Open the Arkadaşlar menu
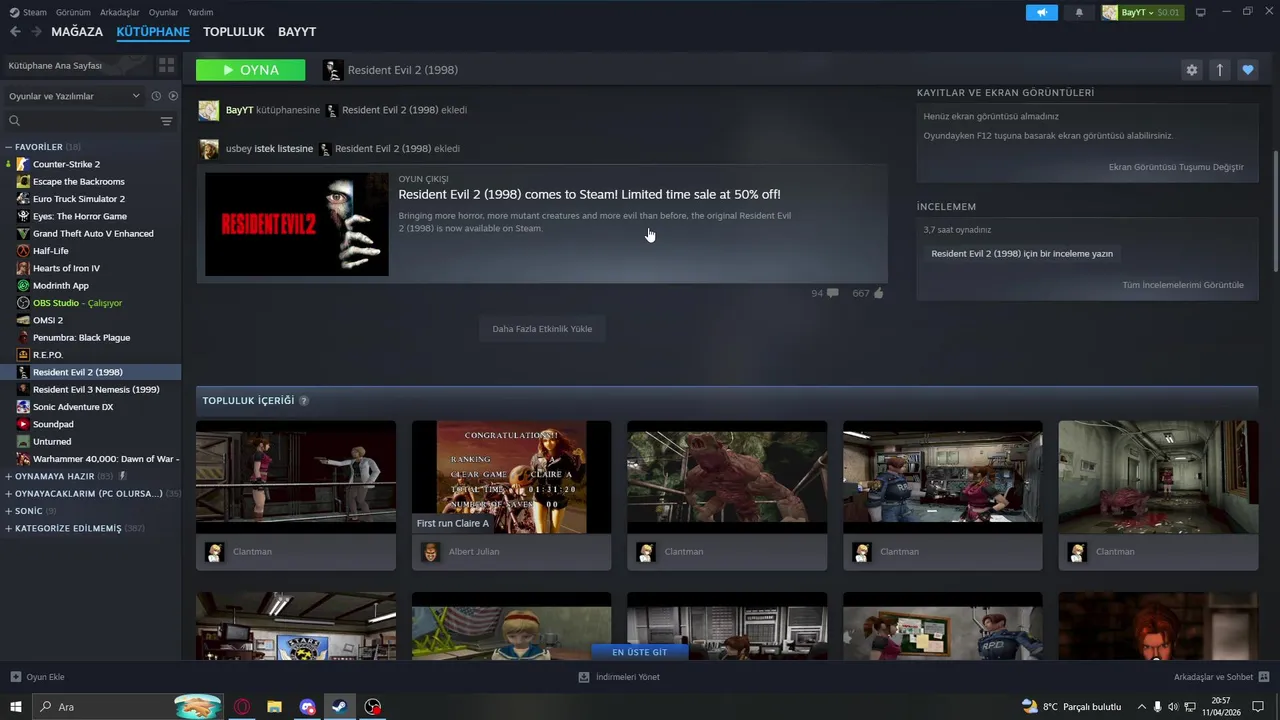 tap(120, 12)
